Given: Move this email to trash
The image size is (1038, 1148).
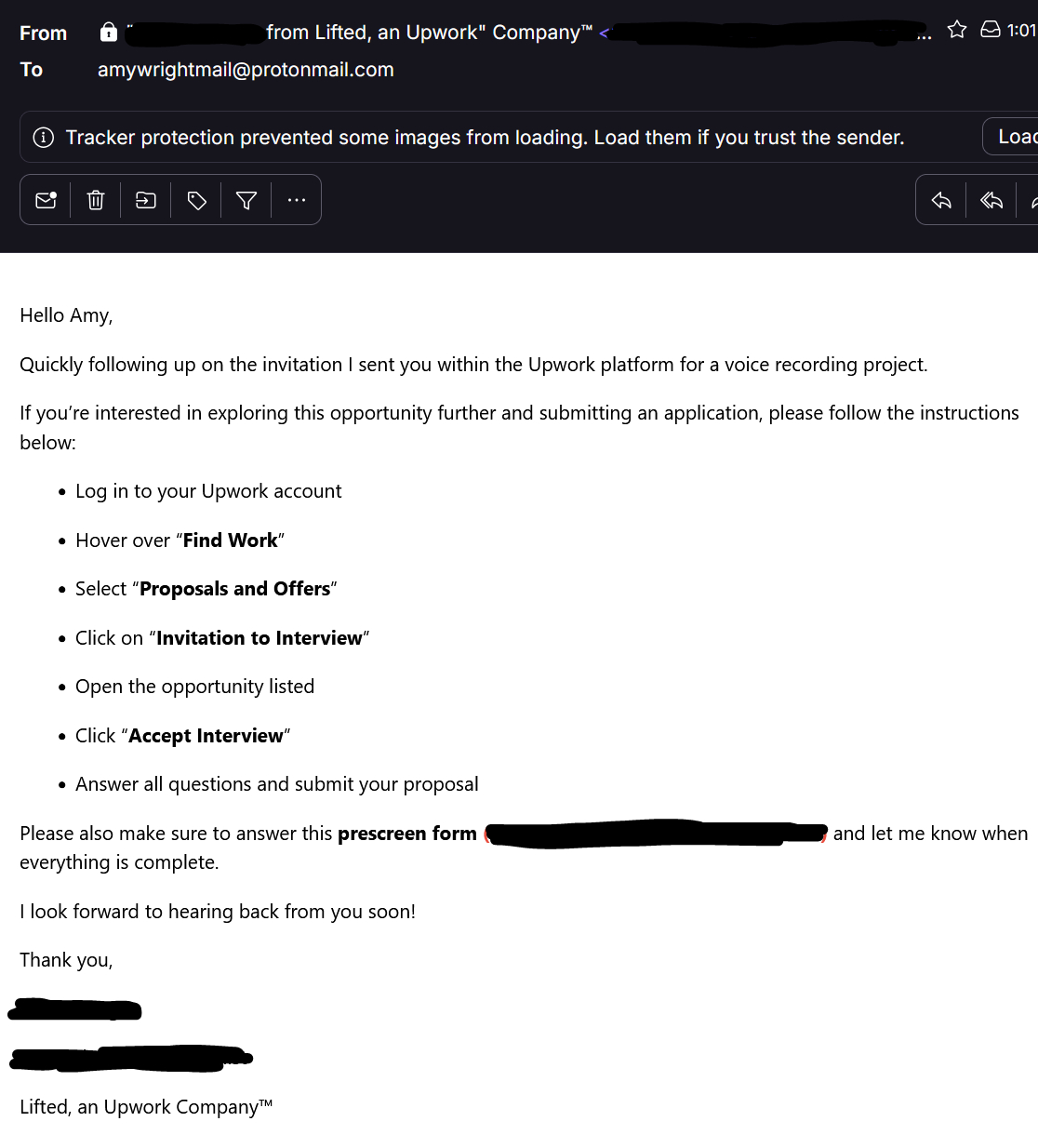Looking at the screenshot, I should 96,200.
